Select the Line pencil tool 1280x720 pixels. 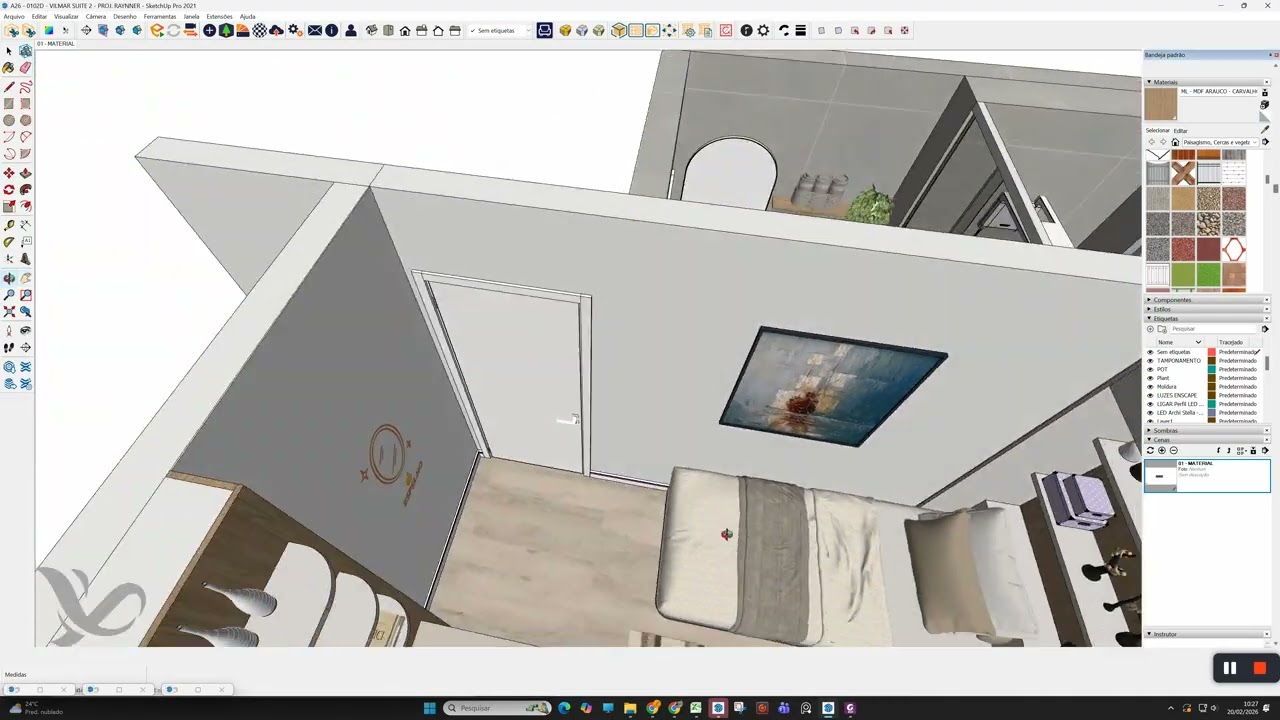click(x=9, y=87)
